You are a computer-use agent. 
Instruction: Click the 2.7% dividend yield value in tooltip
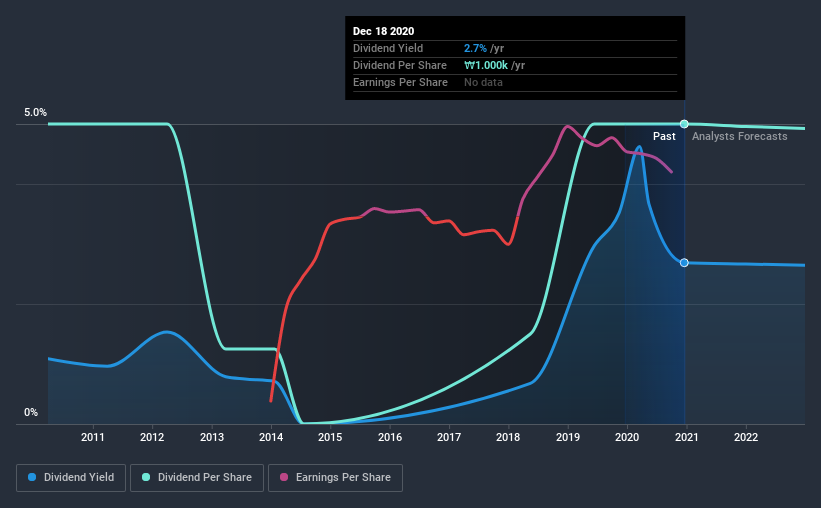(475, 48)
